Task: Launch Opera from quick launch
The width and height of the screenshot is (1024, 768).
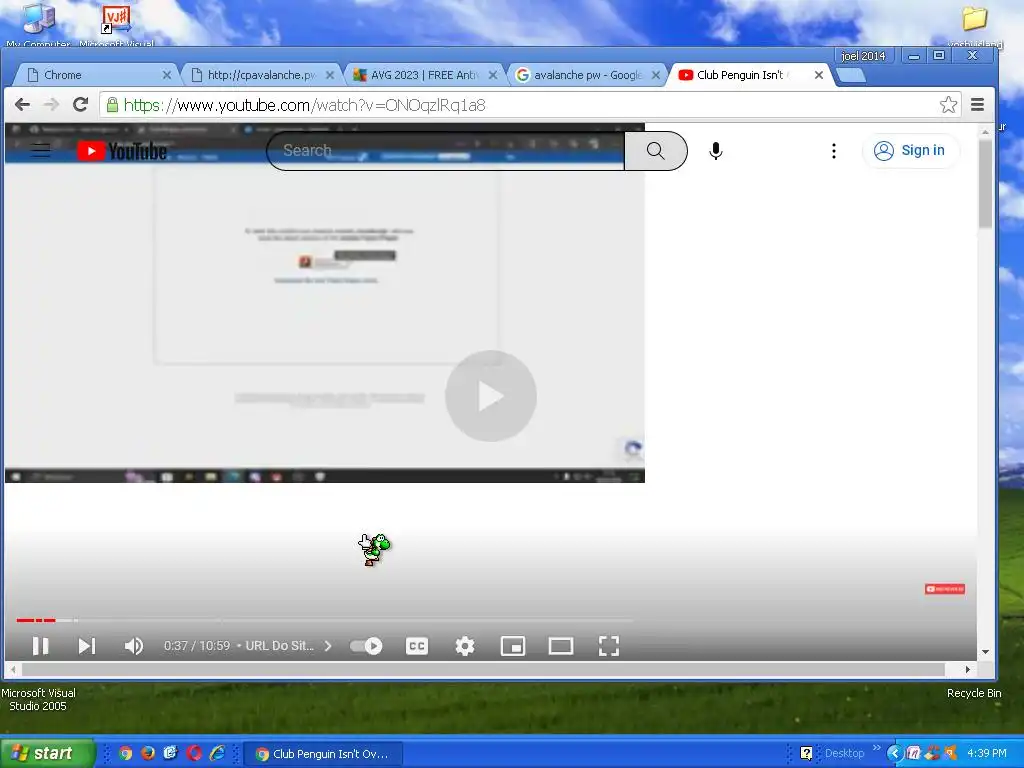Action: 194,753
